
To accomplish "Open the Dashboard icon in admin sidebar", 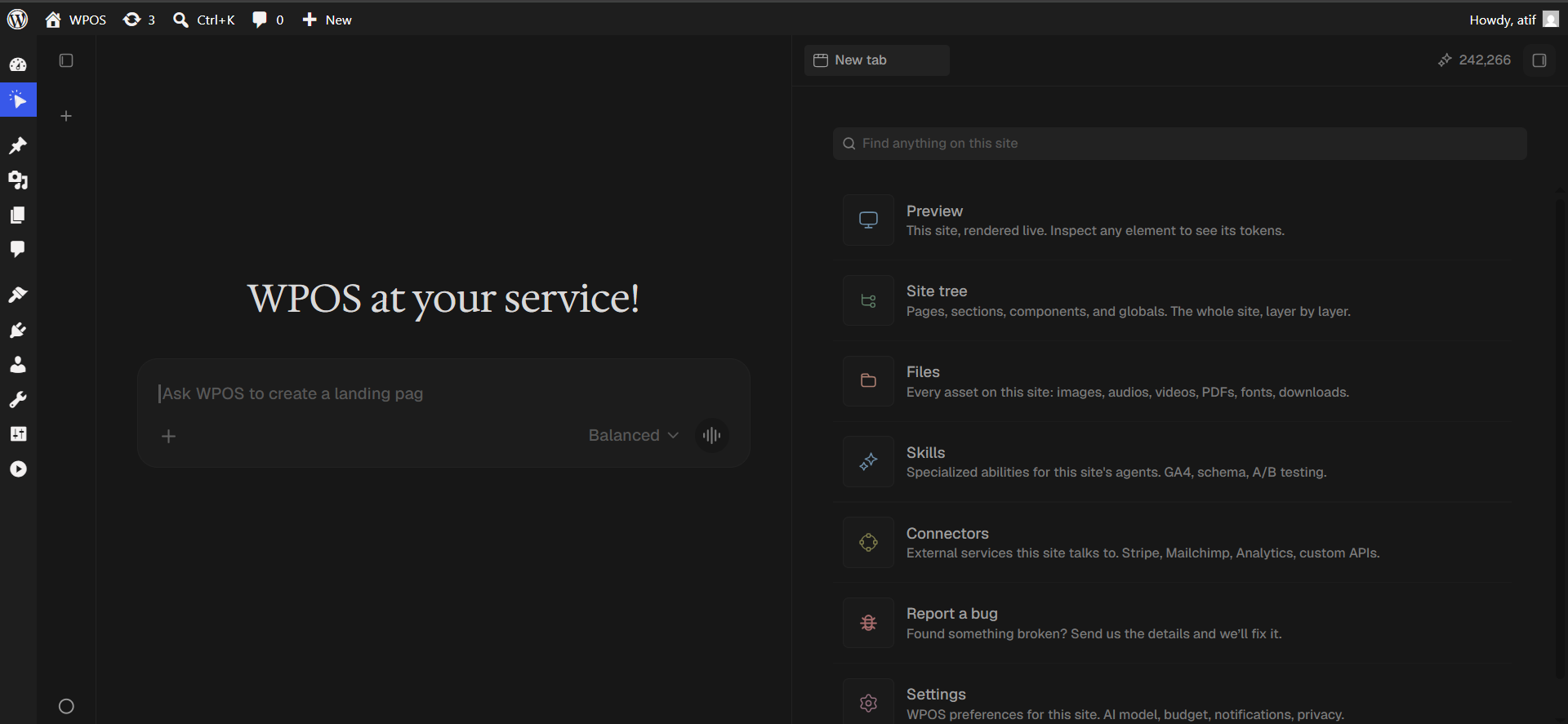I will coord(18,64).
